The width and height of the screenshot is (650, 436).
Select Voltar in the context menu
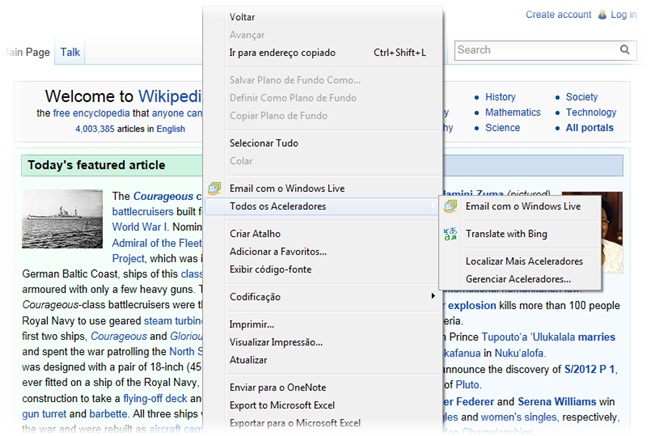coord(242,17)
